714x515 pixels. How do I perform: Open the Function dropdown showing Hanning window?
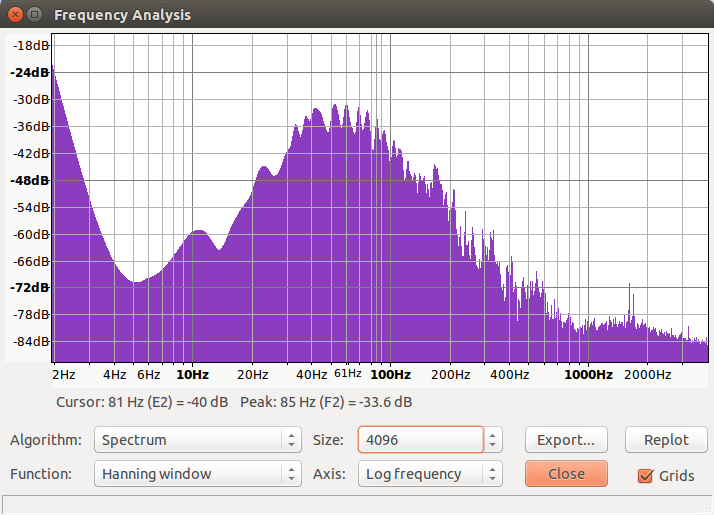click(198, 474)
